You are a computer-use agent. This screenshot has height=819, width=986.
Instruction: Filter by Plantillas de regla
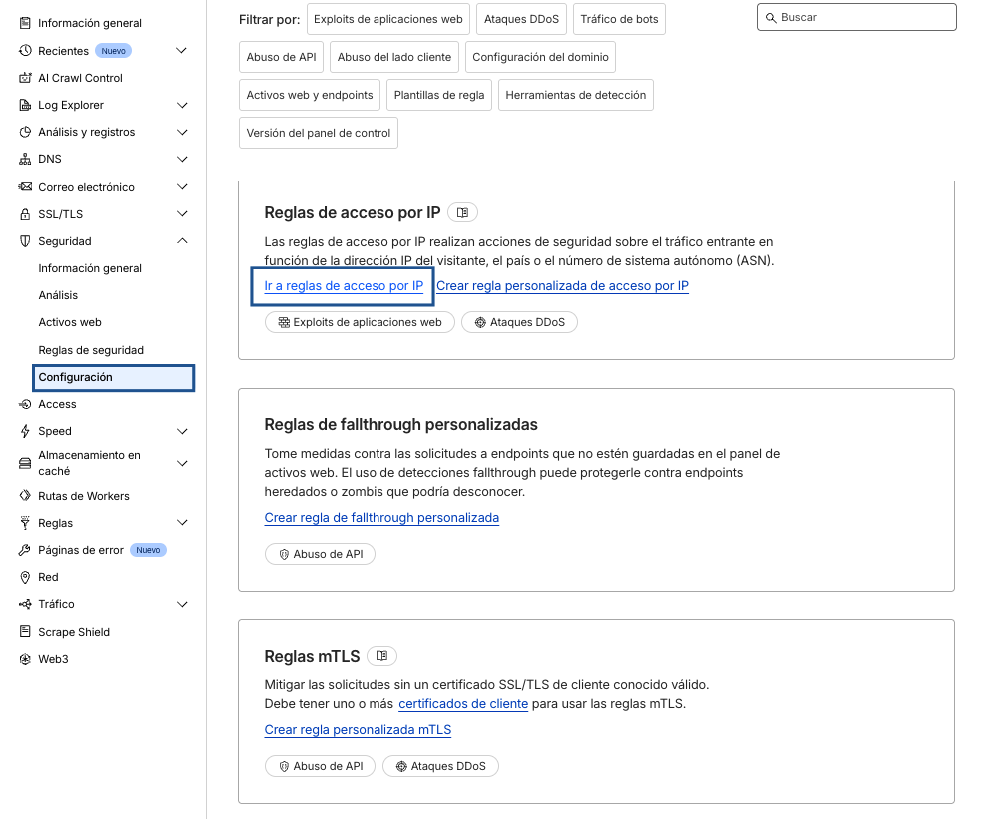(439, 95)
